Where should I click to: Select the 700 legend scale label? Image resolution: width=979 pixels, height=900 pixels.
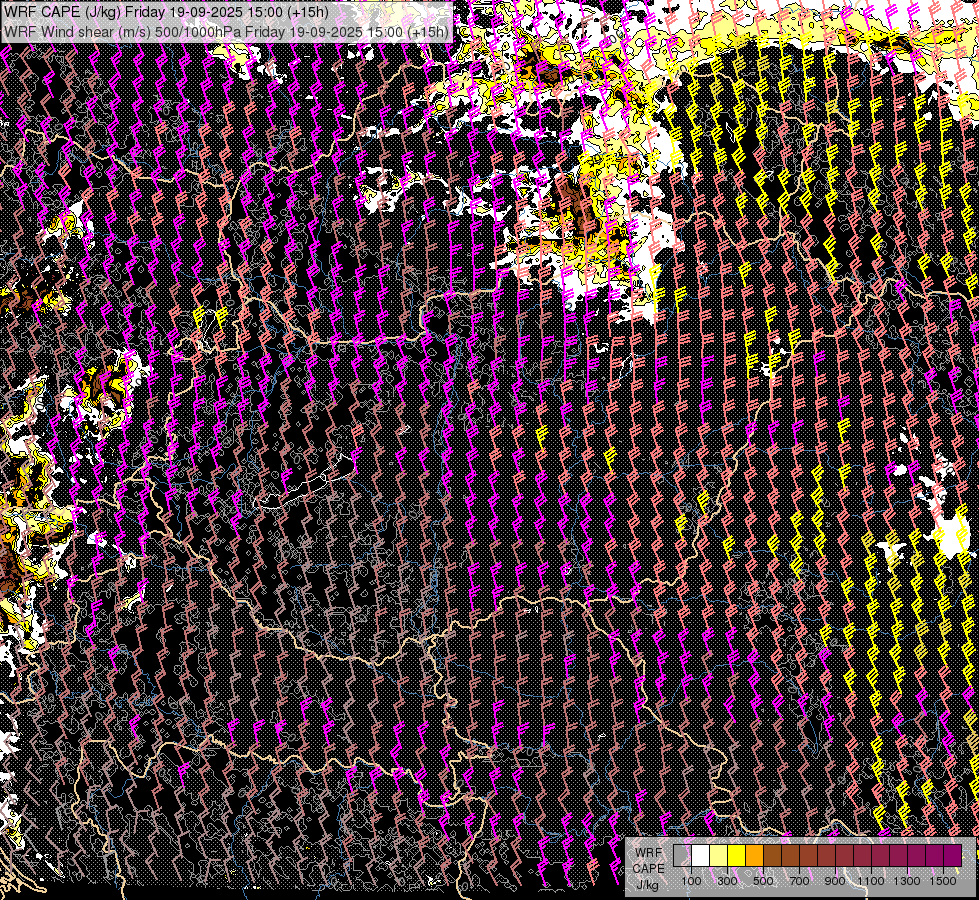799,881
